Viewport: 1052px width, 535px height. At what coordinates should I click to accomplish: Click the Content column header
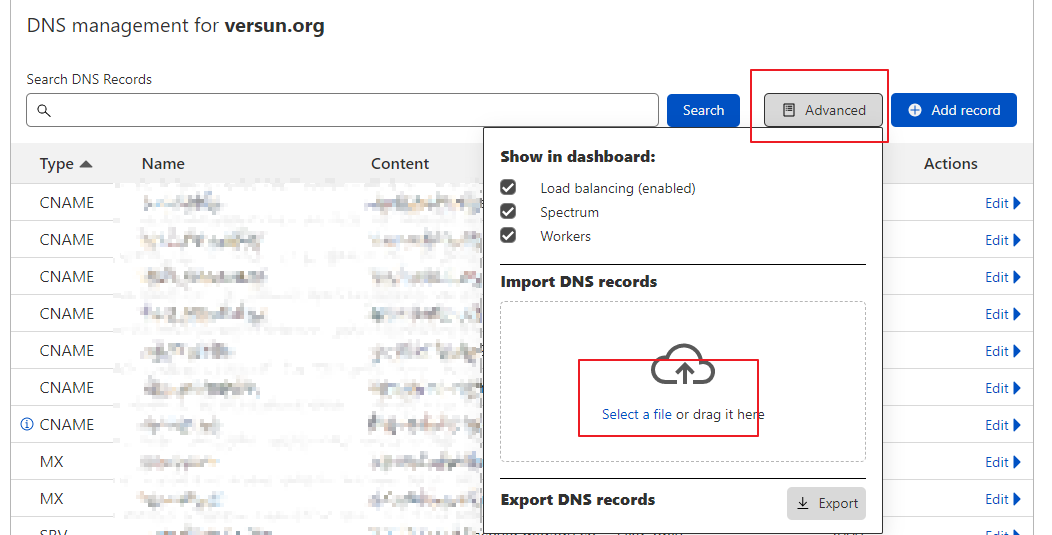(400, 164)
